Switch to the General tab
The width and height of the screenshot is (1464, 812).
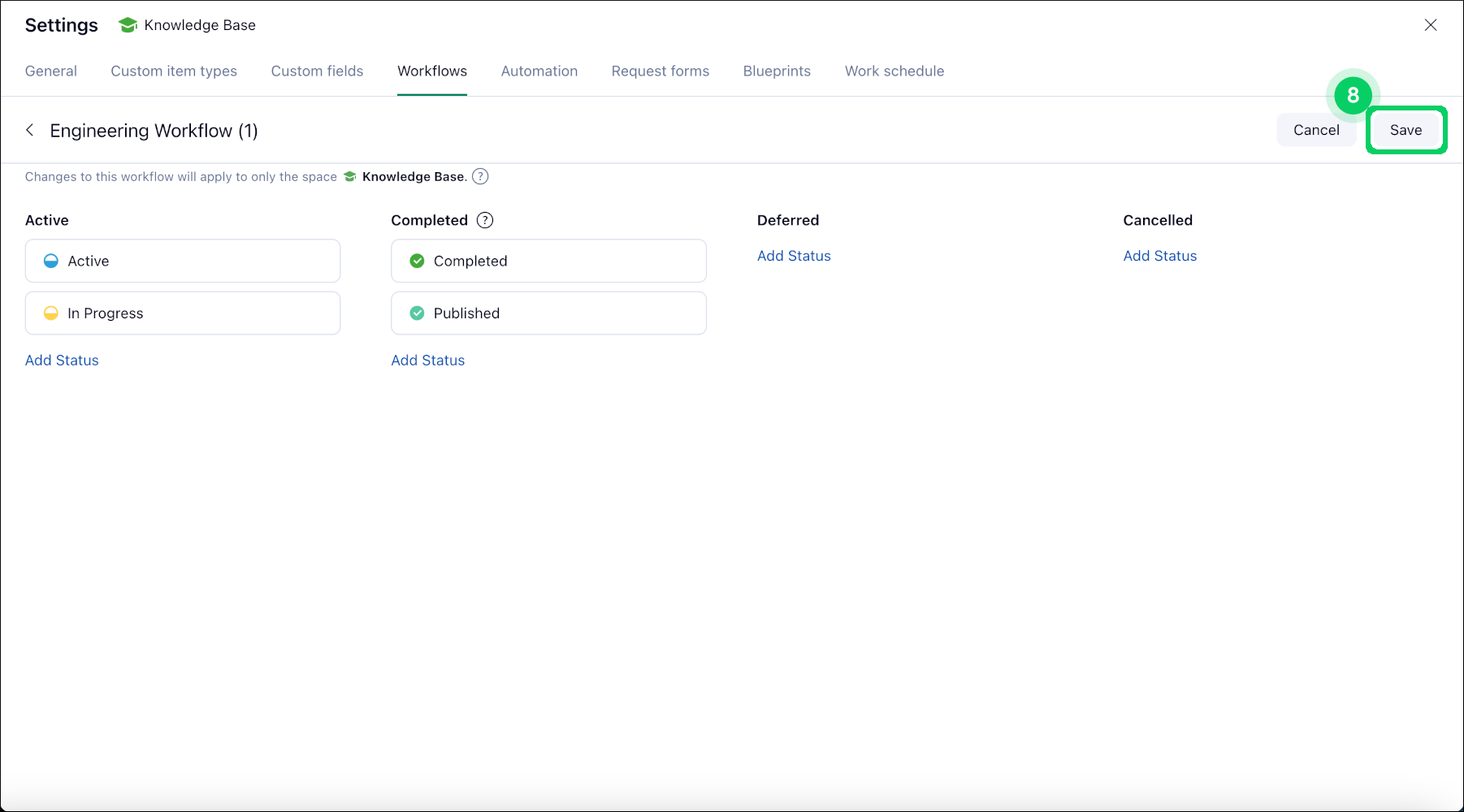tap(51, 71)
